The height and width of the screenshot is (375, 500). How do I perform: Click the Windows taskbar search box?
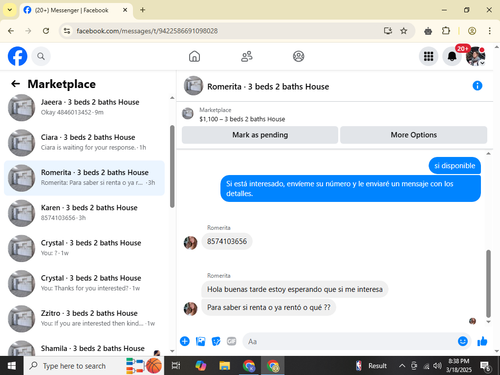(x=94, y=366)
